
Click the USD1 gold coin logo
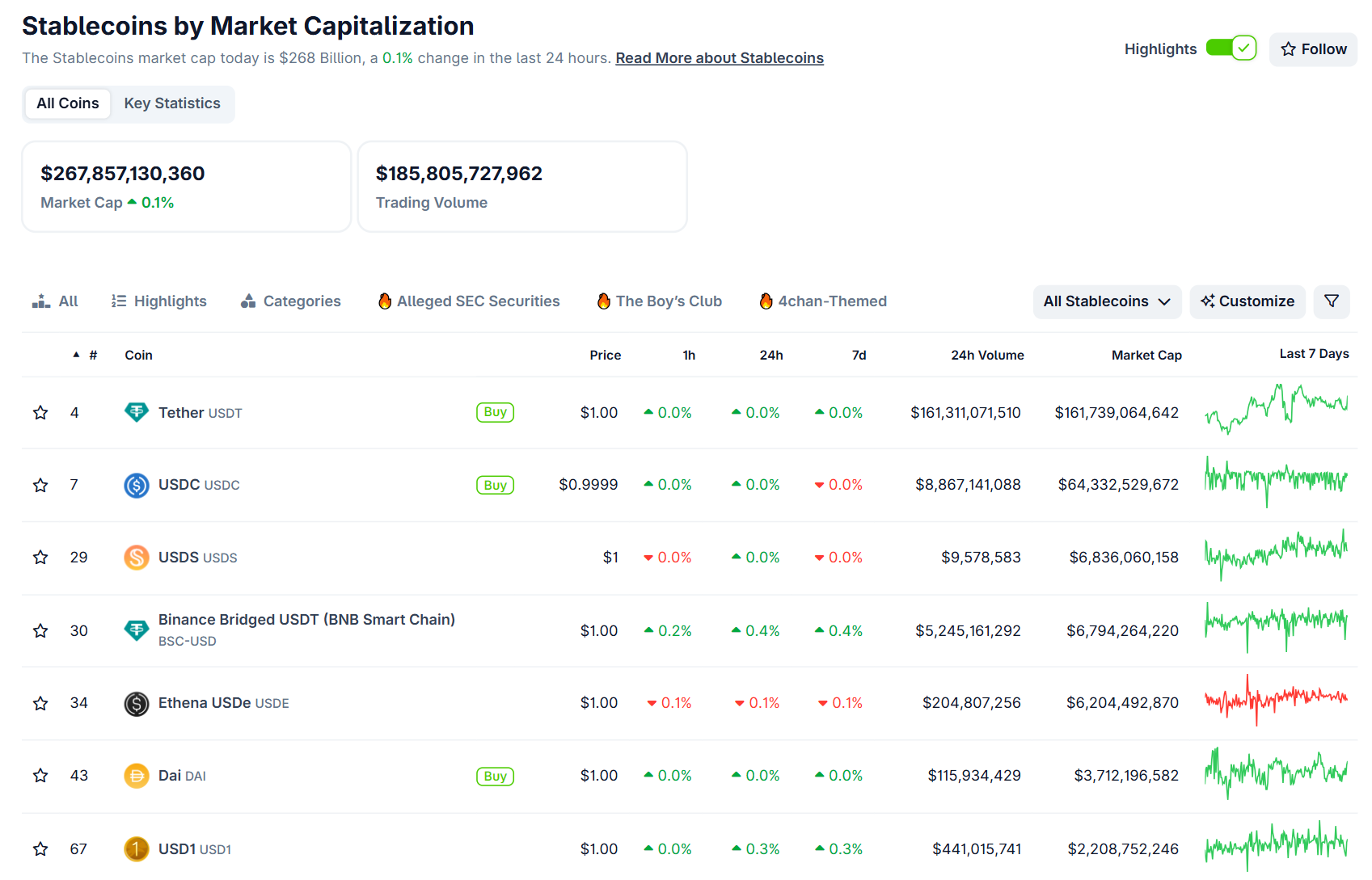[x=137, y=849]
